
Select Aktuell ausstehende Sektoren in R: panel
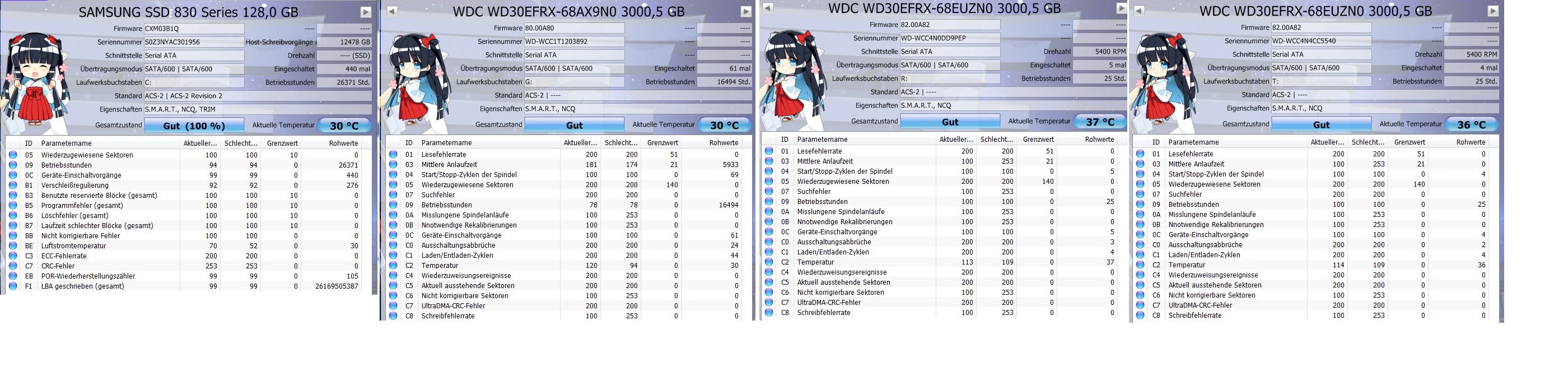[x=940, y=282]
